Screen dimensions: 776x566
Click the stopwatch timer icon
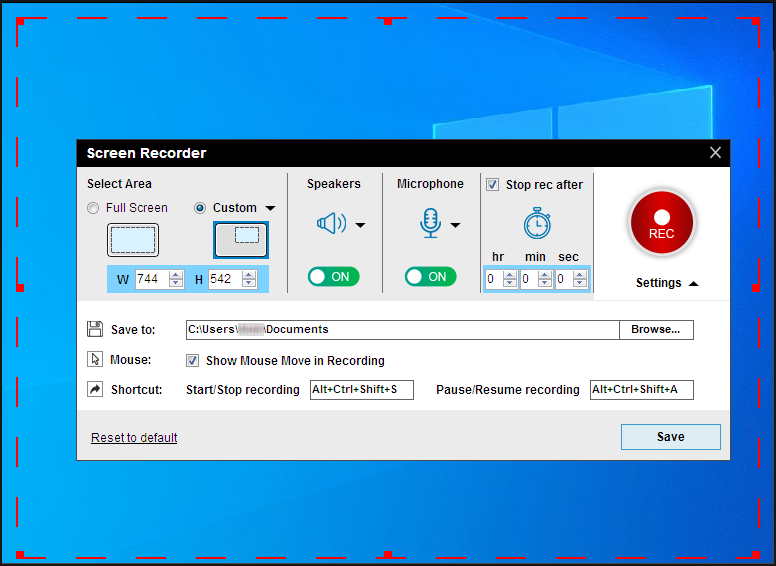(x=537, y=223)
